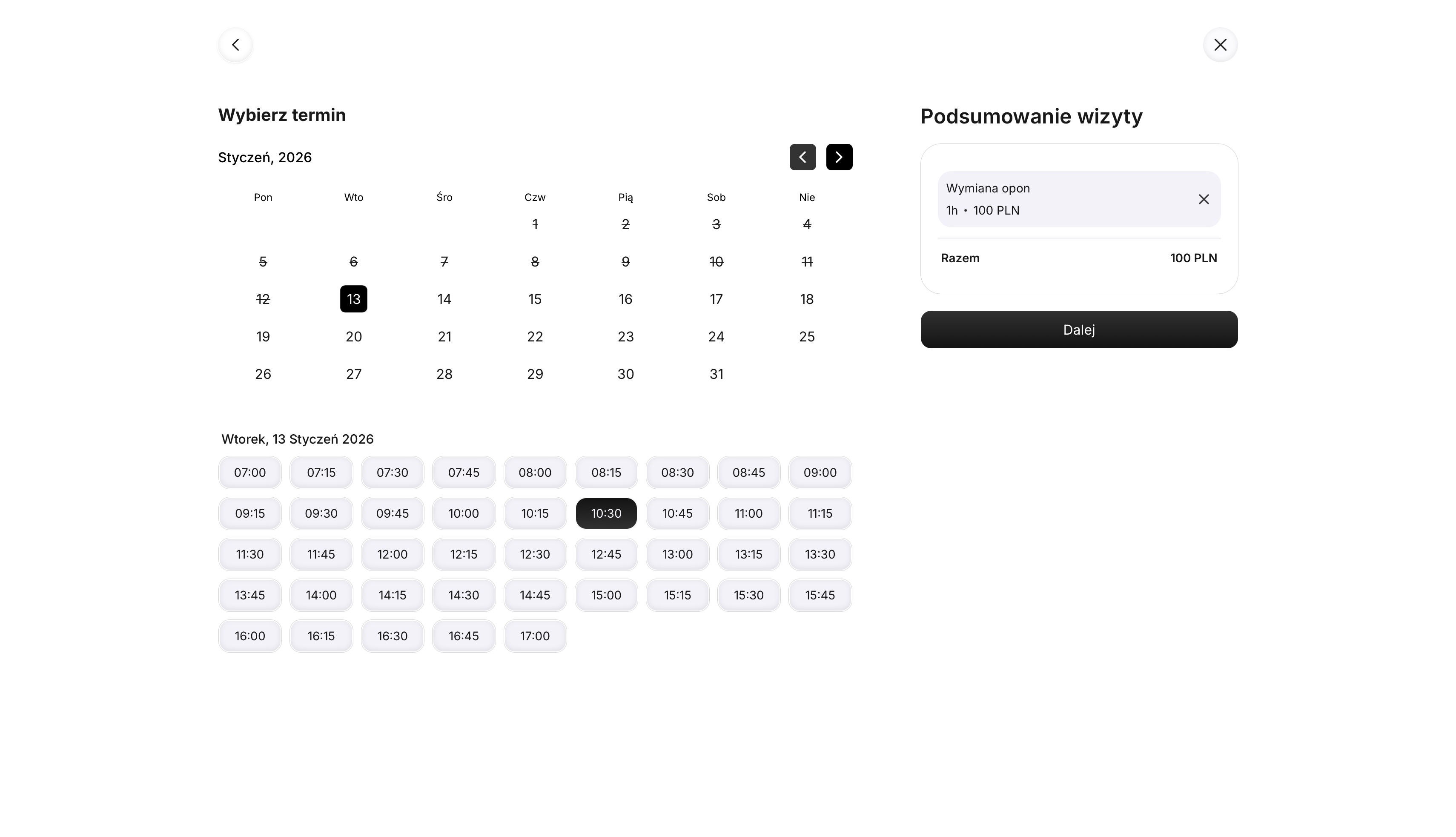The width and height of the screenshot is (1456, 837).
Task: Choose the 16:45 time slot
Action: tap(463, 636)
